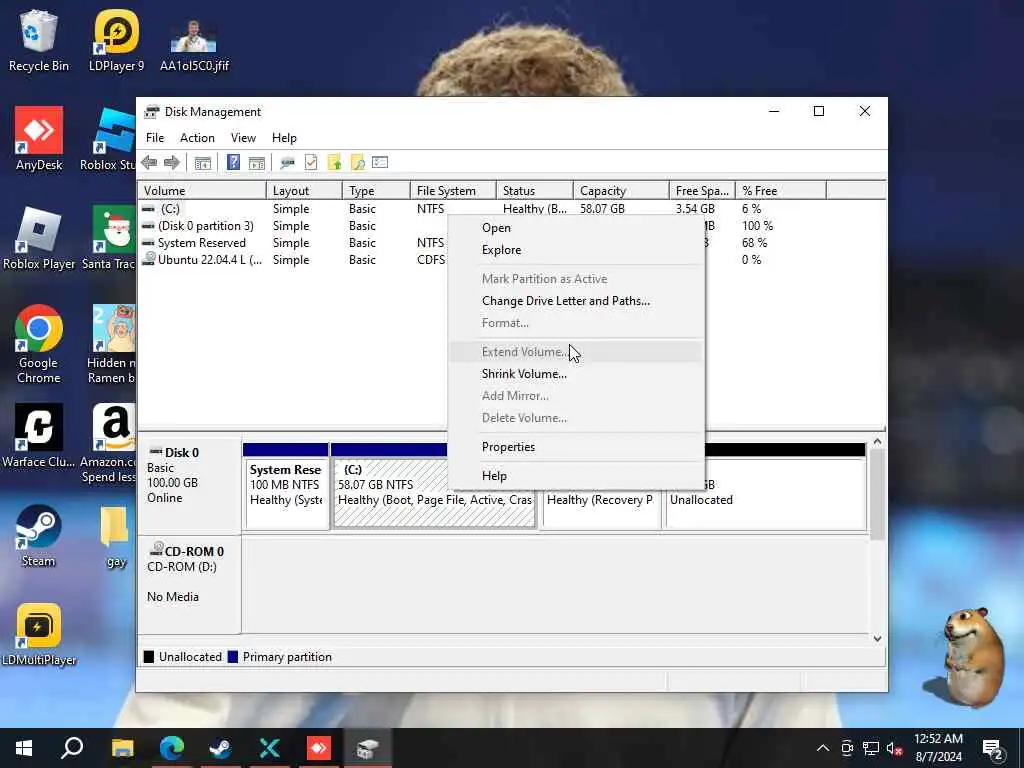Click the yellow folder with magnifier icon
This screenshot has height=768, width=1024.
tap(357, 163)
